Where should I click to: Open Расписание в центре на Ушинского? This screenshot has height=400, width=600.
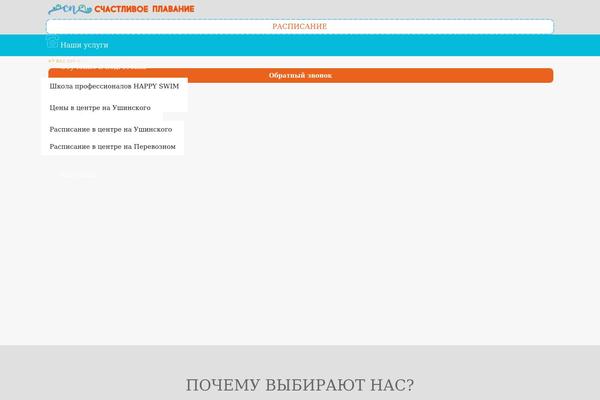click(x=111, y=129)
